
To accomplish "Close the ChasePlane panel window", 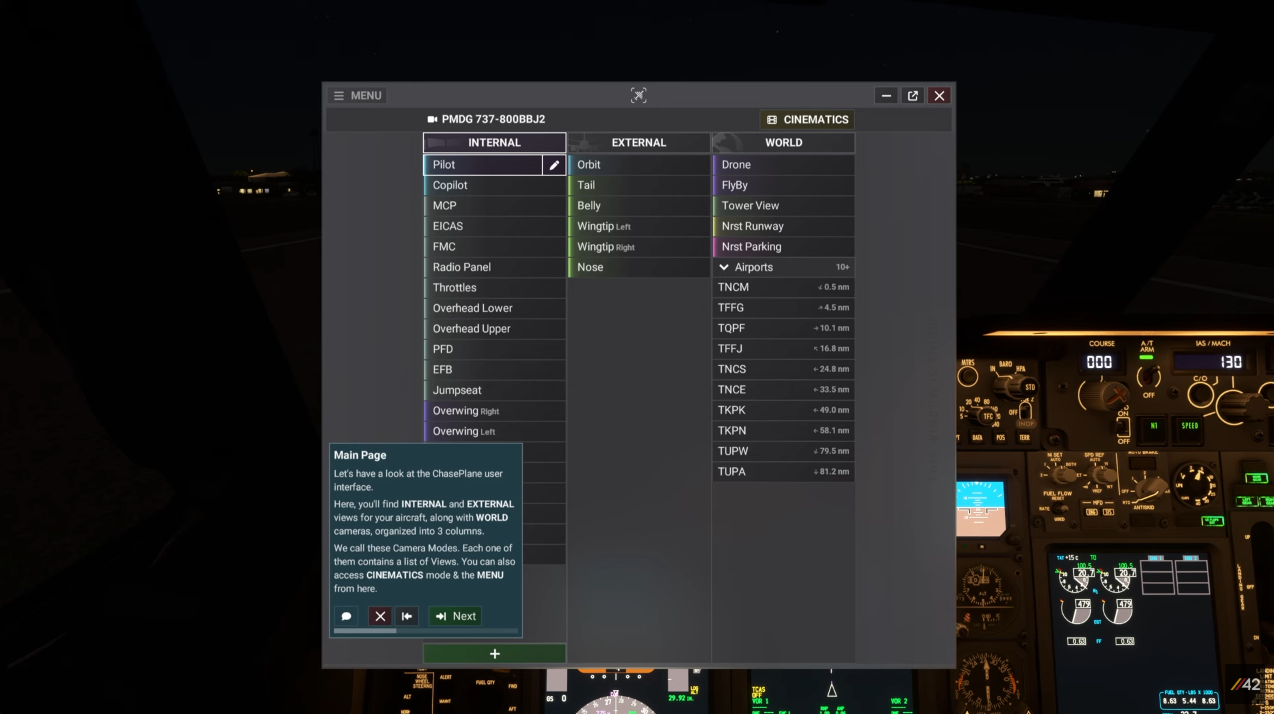I will click(x=938, y=96).
